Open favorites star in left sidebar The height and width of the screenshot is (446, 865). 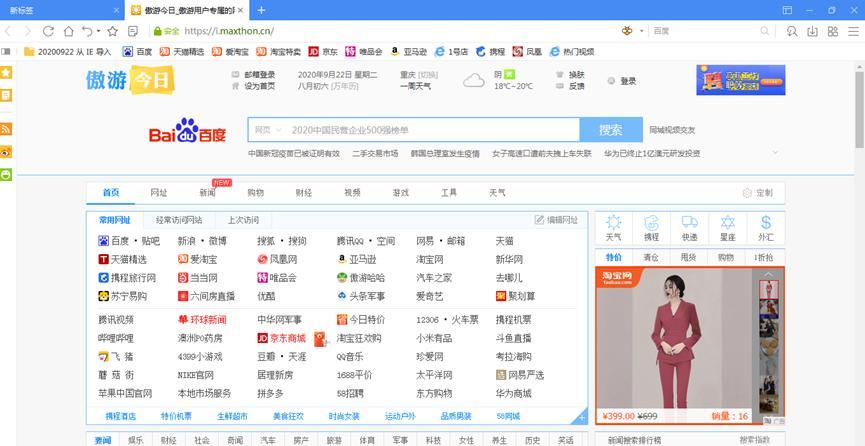coord(6,72)
